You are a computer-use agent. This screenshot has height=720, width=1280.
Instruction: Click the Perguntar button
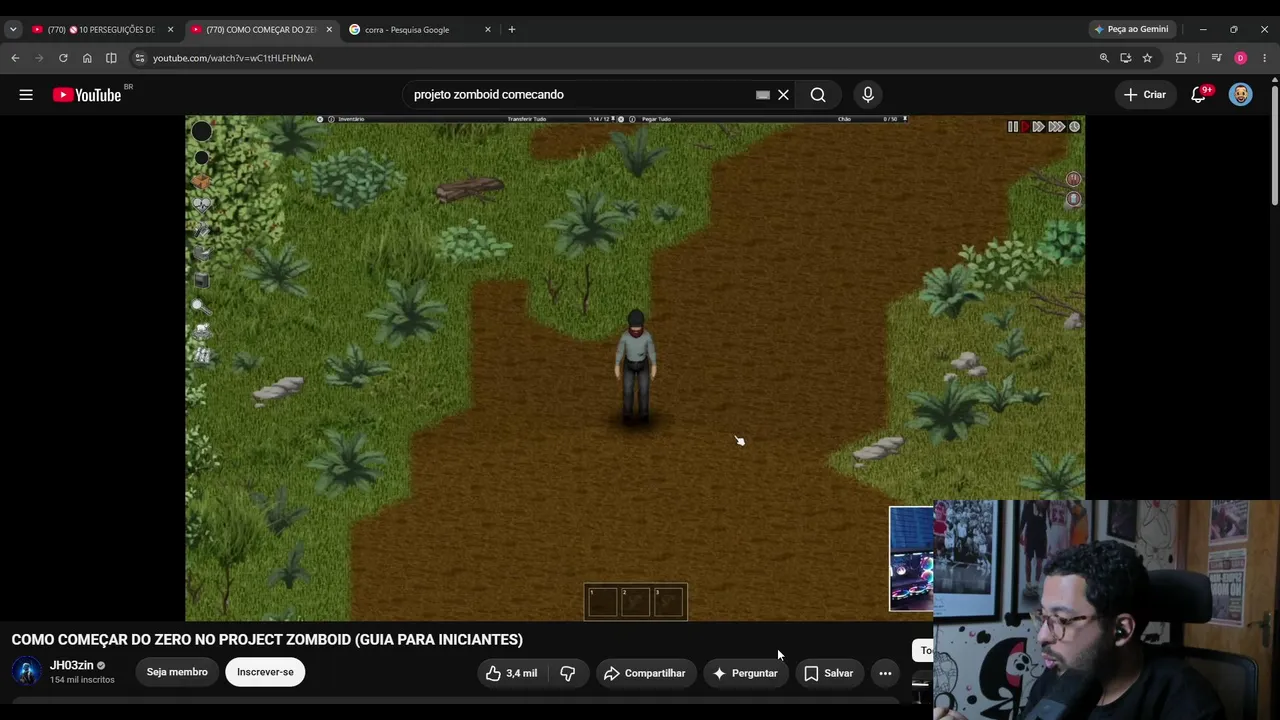point(745,673)
